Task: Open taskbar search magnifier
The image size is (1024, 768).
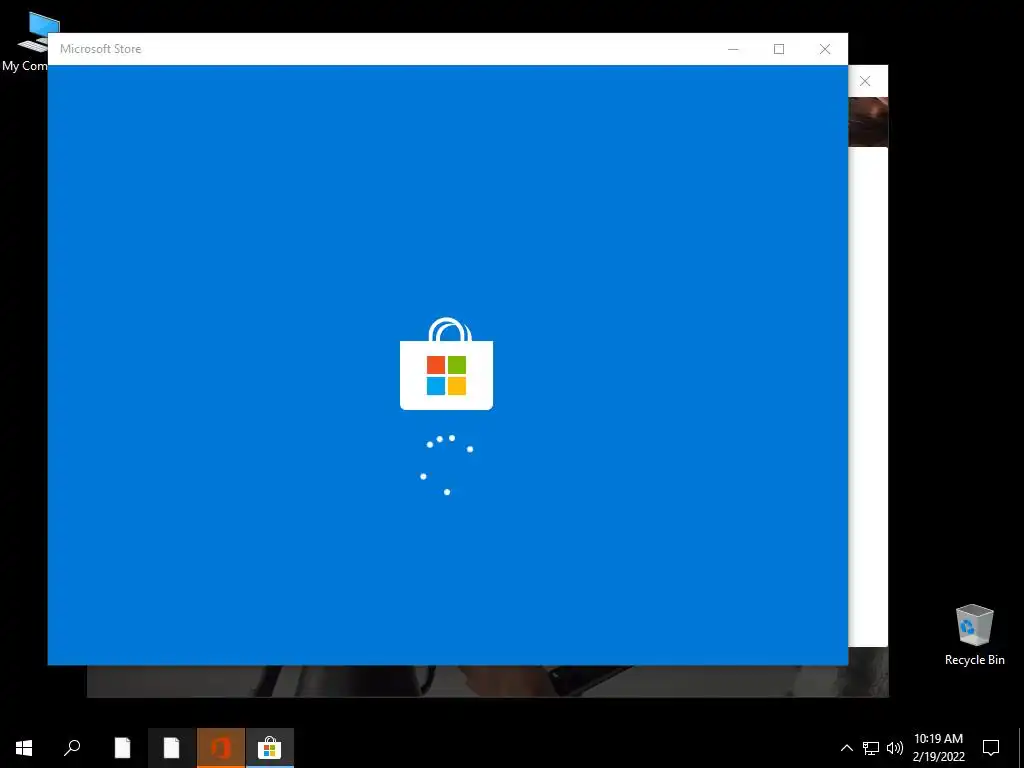Action: pos(72,748)
